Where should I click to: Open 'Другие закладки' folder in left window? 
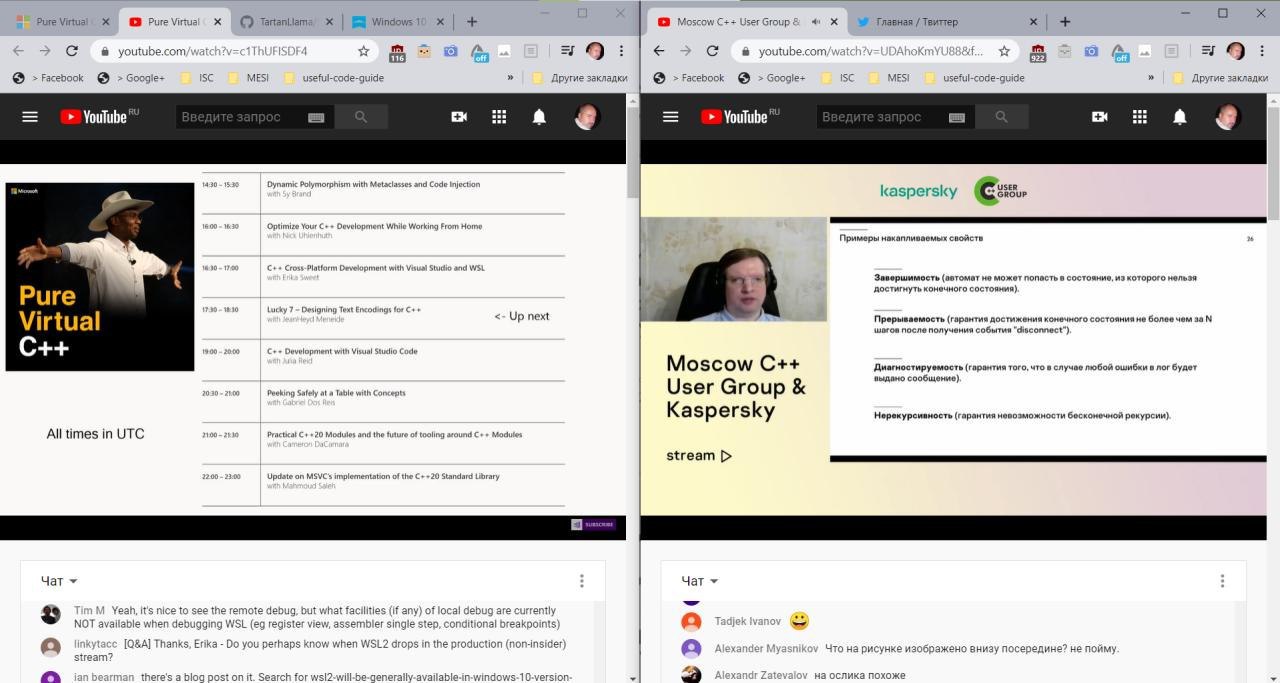pyautogui.click(x=580, y=77)
